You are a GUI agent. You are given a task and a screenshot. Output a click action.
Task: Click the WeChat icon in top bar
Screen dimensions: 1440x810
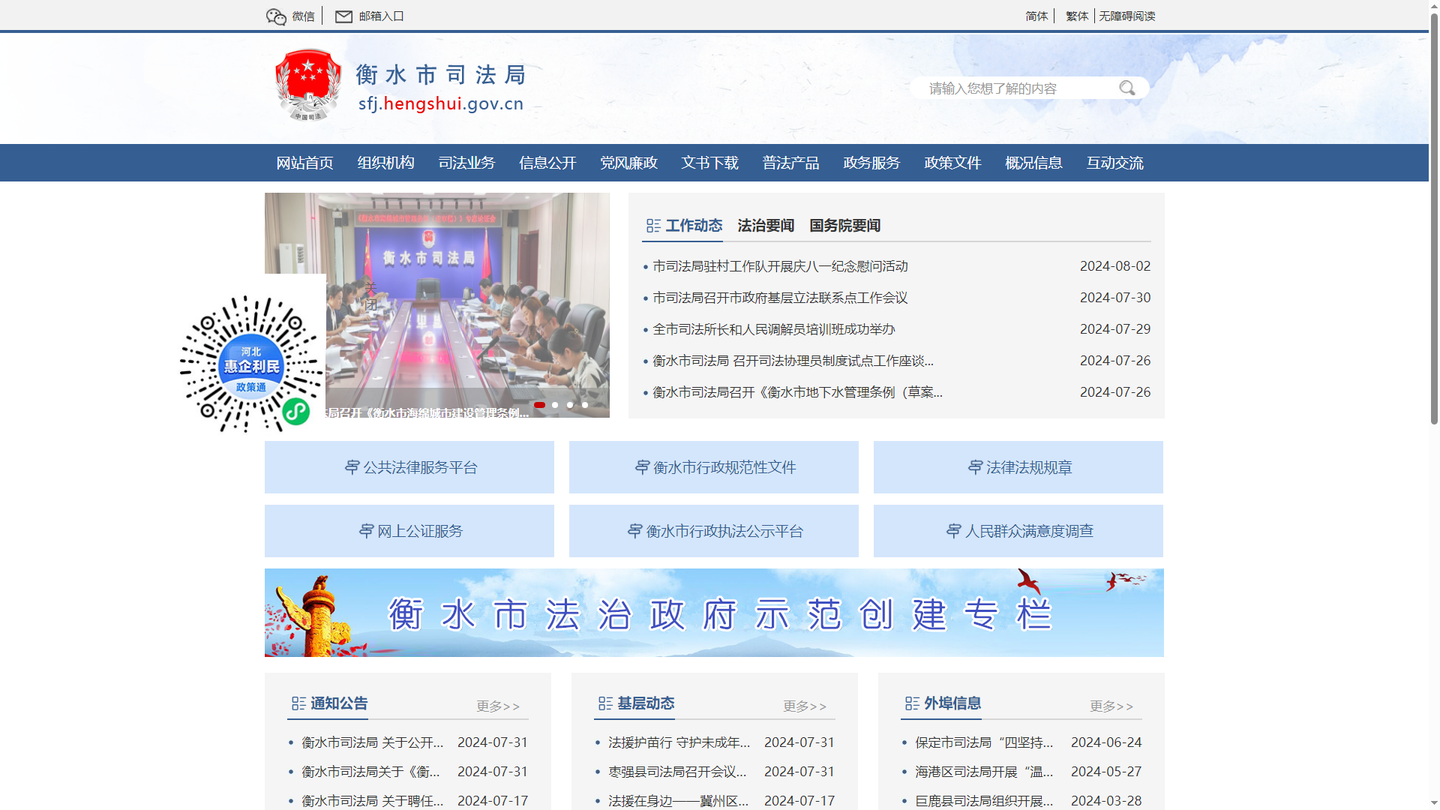276,16
